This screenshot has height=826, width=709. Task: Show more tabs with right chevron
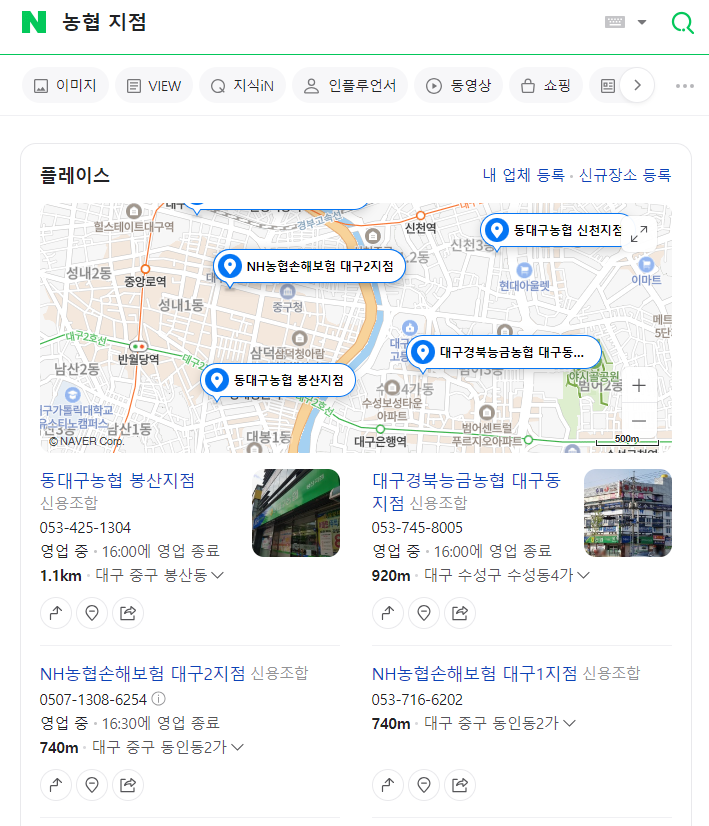point(637,85)
